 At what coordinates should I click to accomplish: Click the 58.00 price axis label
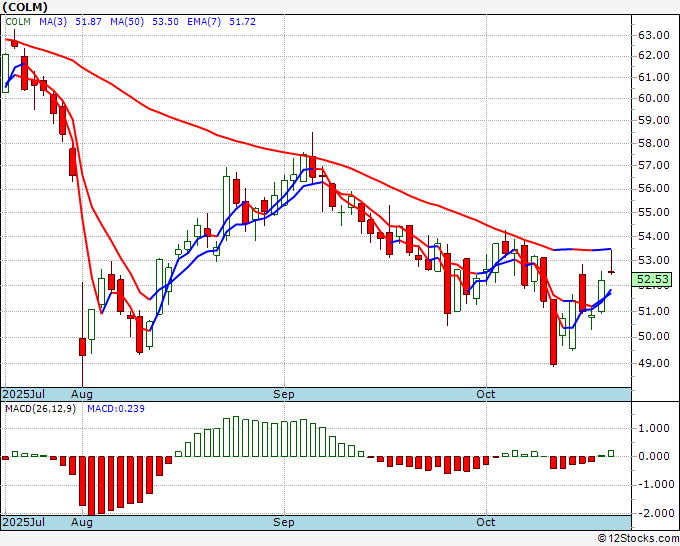[654, 143]
